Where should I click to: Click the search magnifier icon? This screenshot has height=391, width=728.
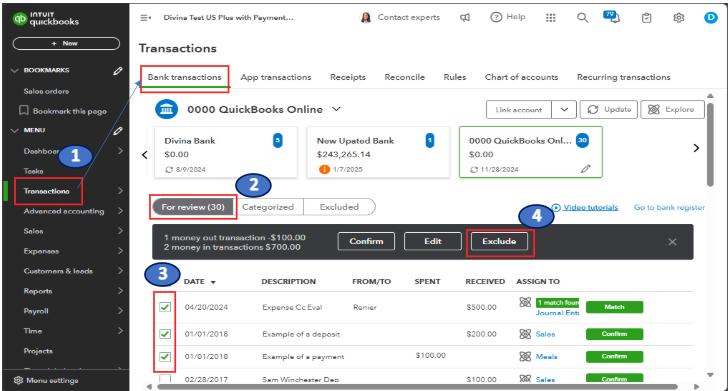click(582, 18)
